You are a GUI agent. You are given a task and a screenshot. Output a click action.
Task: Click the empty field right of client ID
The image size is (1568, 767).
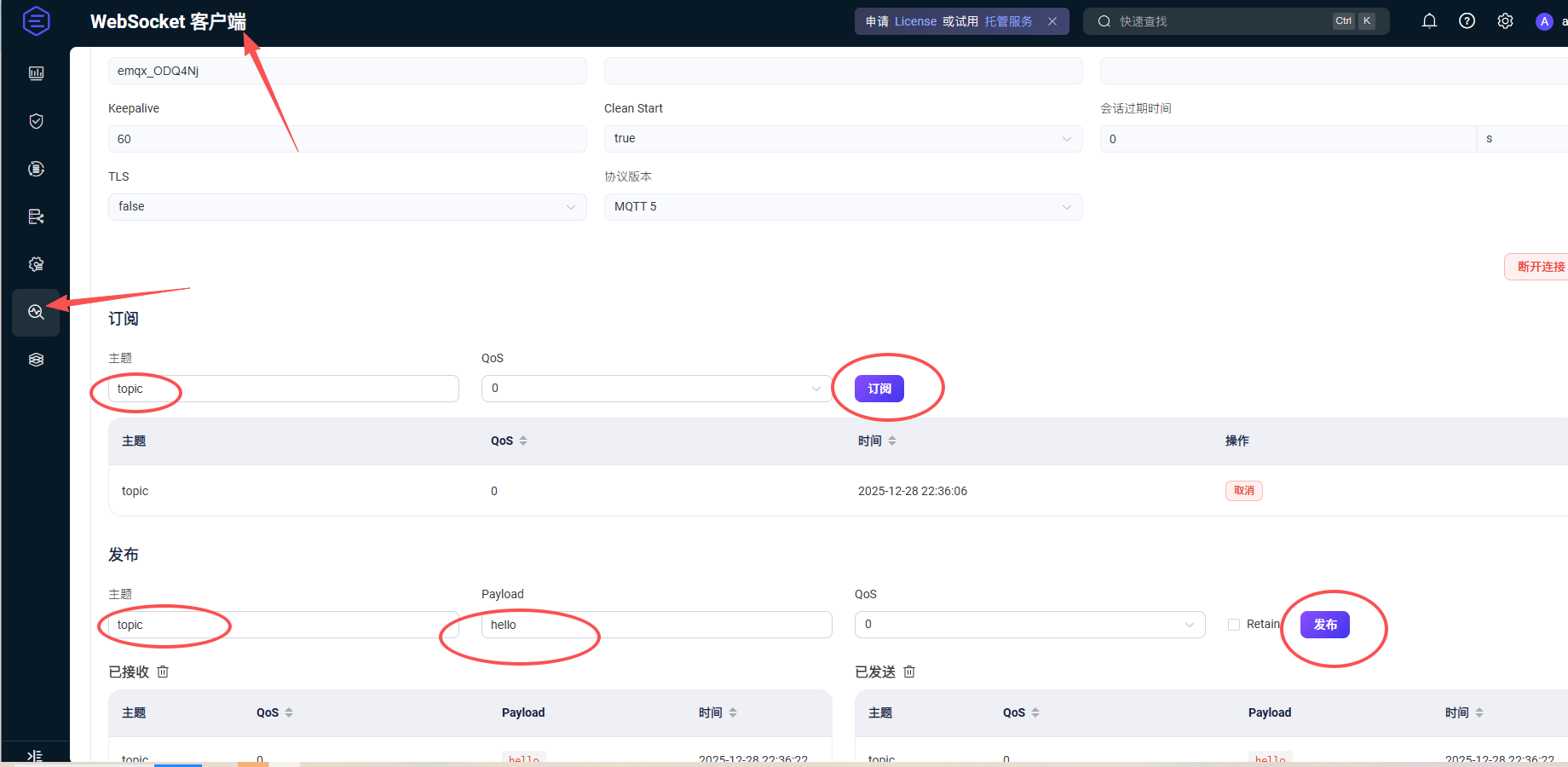point(843,71)
